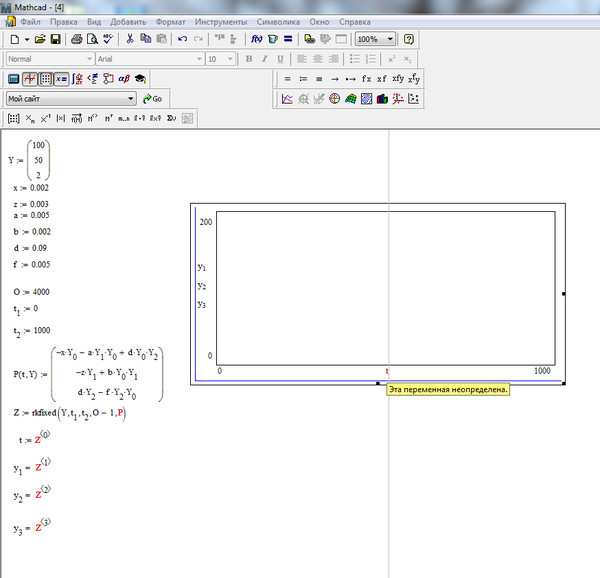This screenshot has width=600, height=578.
Task: Toggle the Graph toolbar button
Action: (x=30, y=79)
